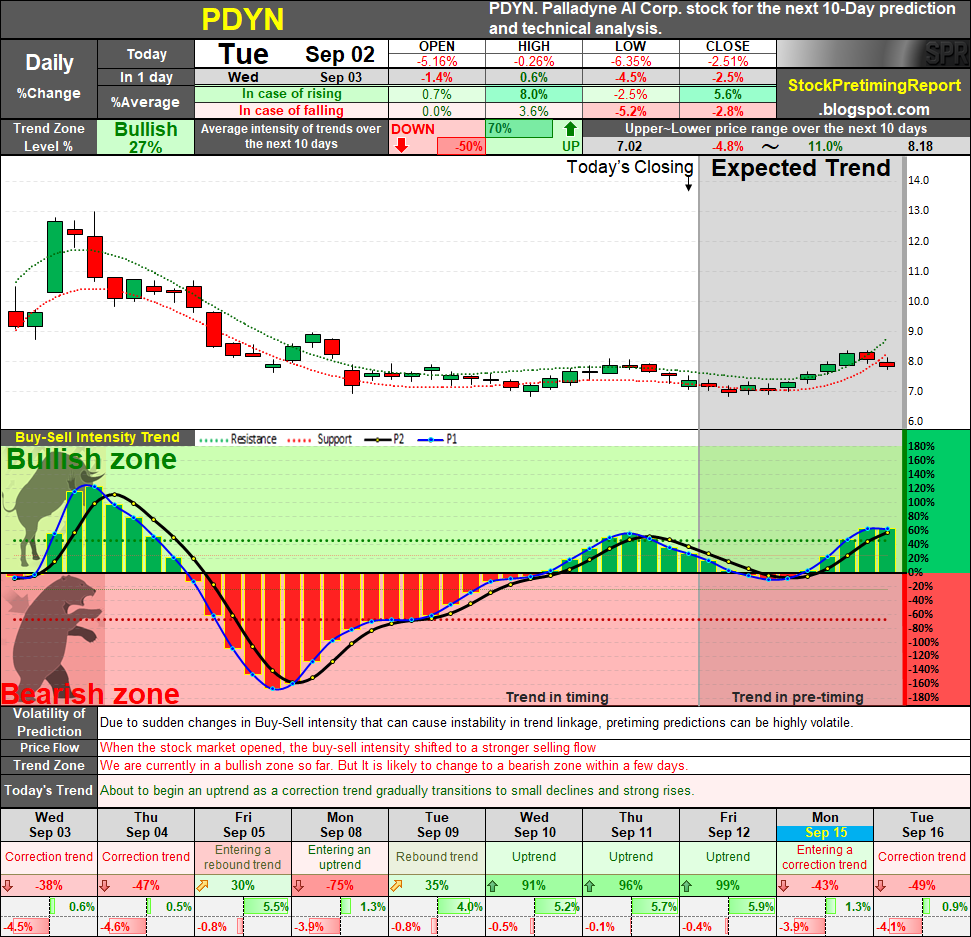Screen dimensions: 971x937
Task: Click the CLOSE column header
Action: [728, 46]
